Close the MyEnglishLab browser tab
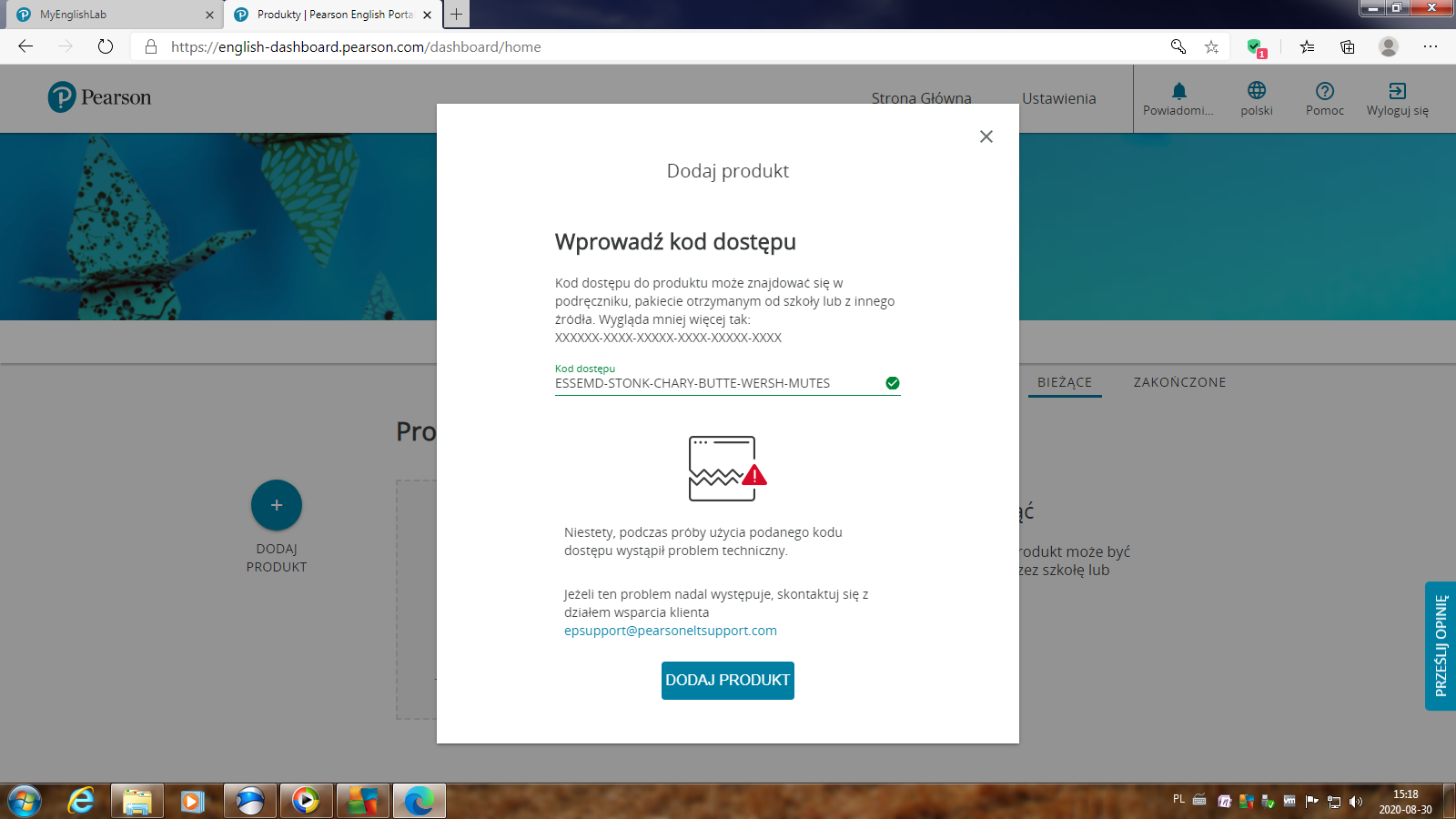Viewport: 1456px width, 819px height. (x=209, y=15)
